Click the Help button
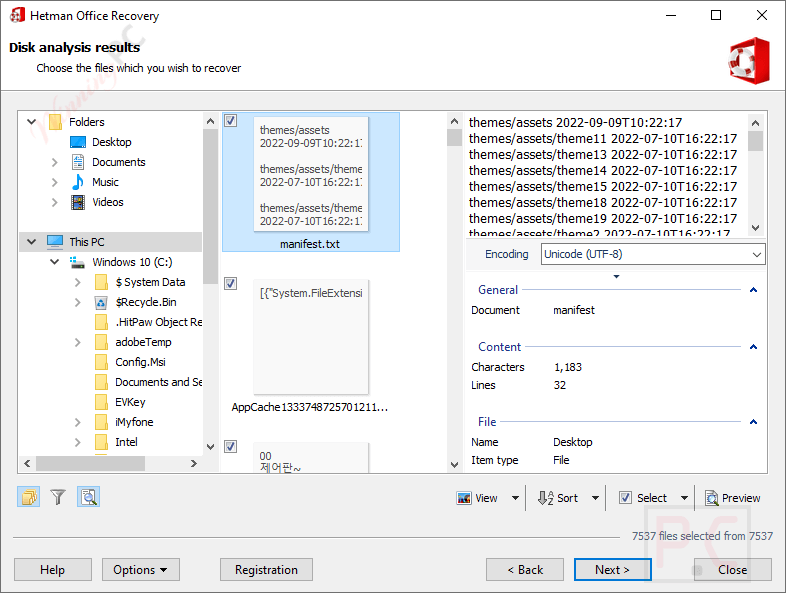The width and height of the screenshot is (786, 593). 53,570
